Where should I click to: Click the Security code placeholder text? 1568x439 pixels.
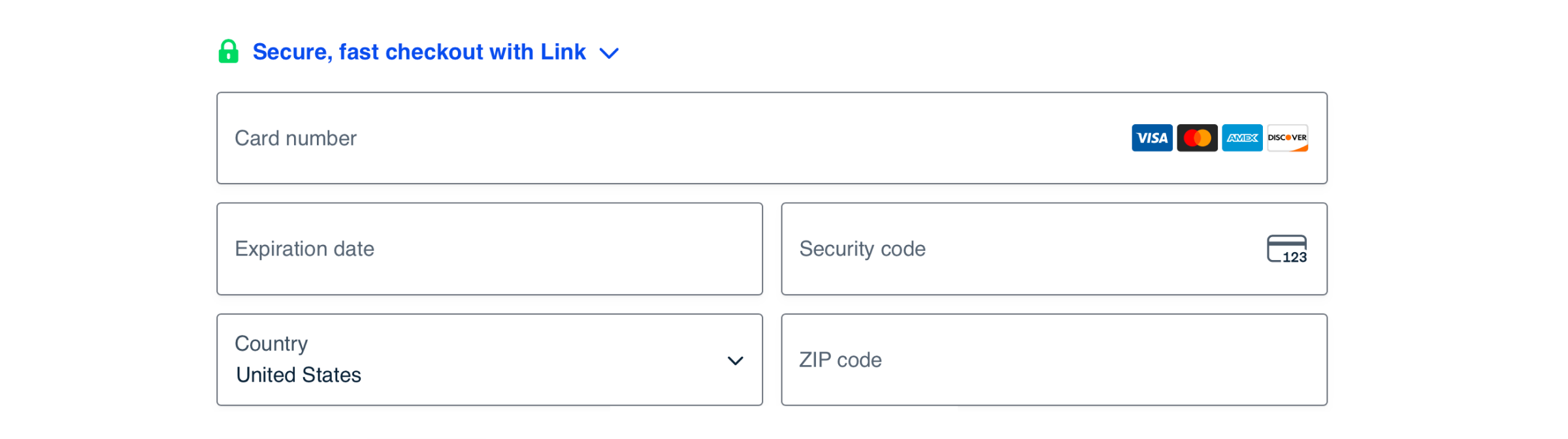tap(861, 249)
